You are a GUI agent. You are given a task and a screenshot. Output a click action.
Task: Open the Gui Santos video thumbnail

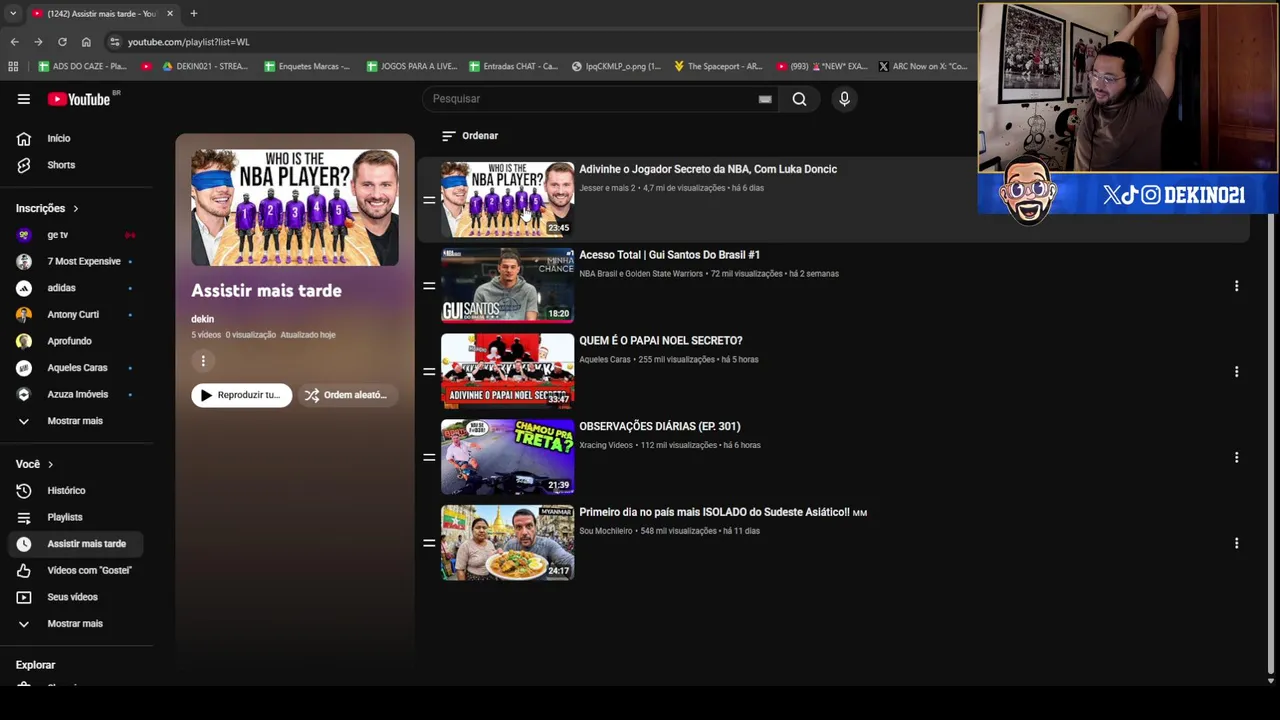[508, 285]
